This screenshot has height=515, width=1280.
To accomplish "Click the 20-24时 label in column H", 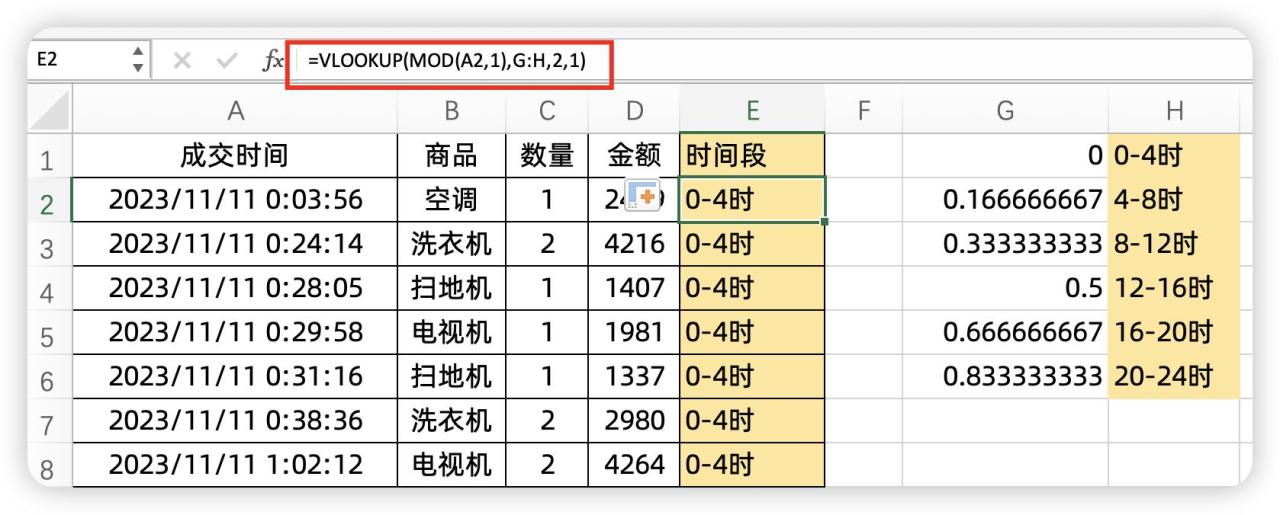I will pyautogui.click(x=1173, y=378).
